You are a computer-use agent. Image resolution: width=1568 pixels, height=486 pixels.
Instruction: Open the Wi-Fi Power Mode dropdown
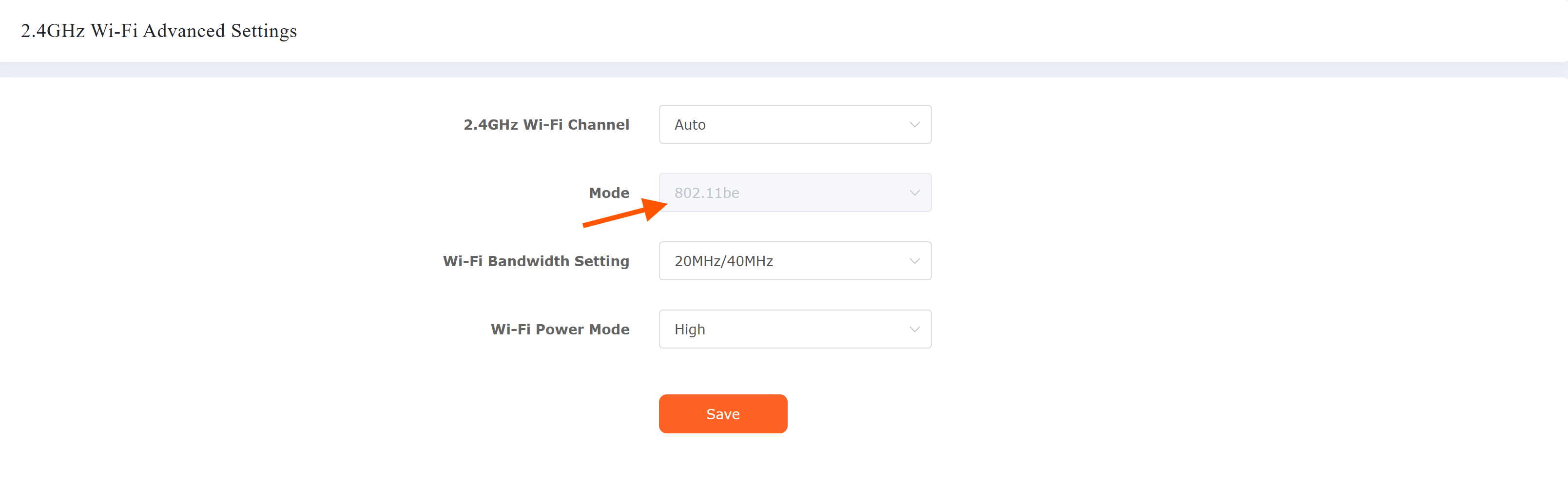pyautogui.click(x=794, y=329)
